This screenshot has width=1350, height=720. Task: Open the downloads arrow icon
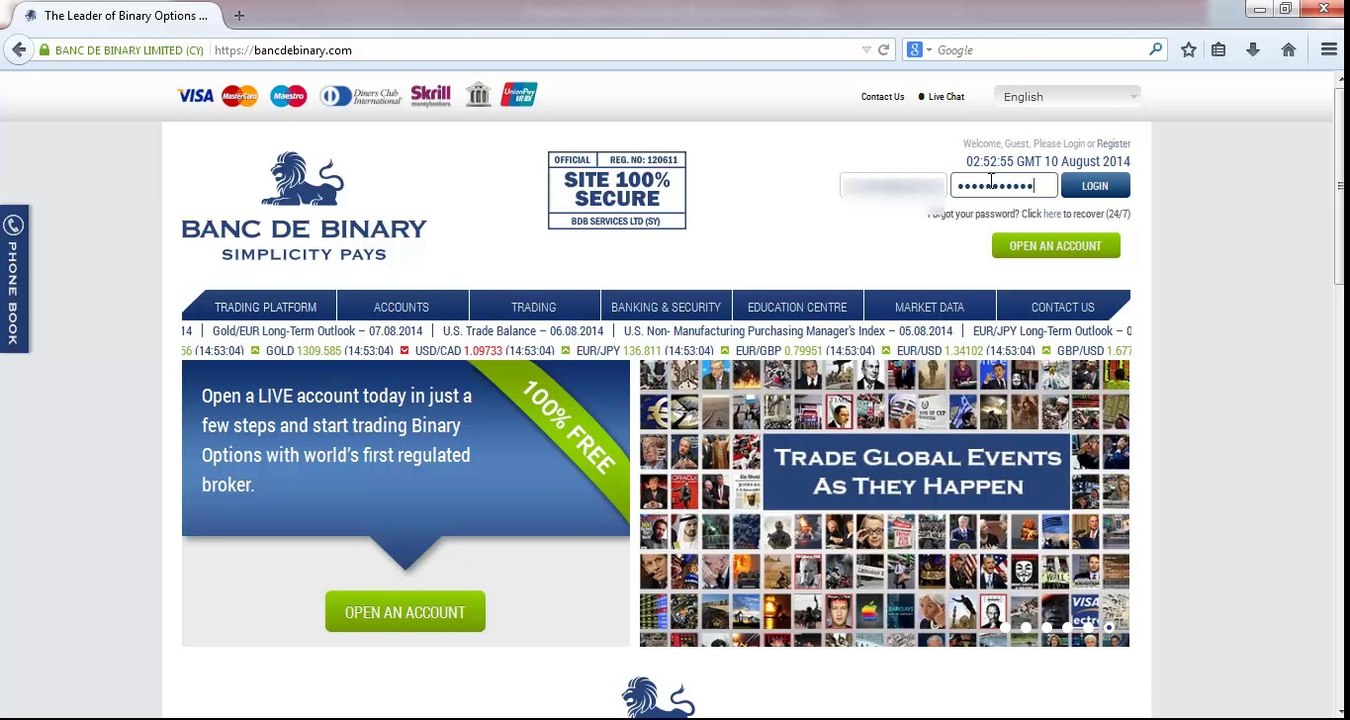click(1253, 50)
